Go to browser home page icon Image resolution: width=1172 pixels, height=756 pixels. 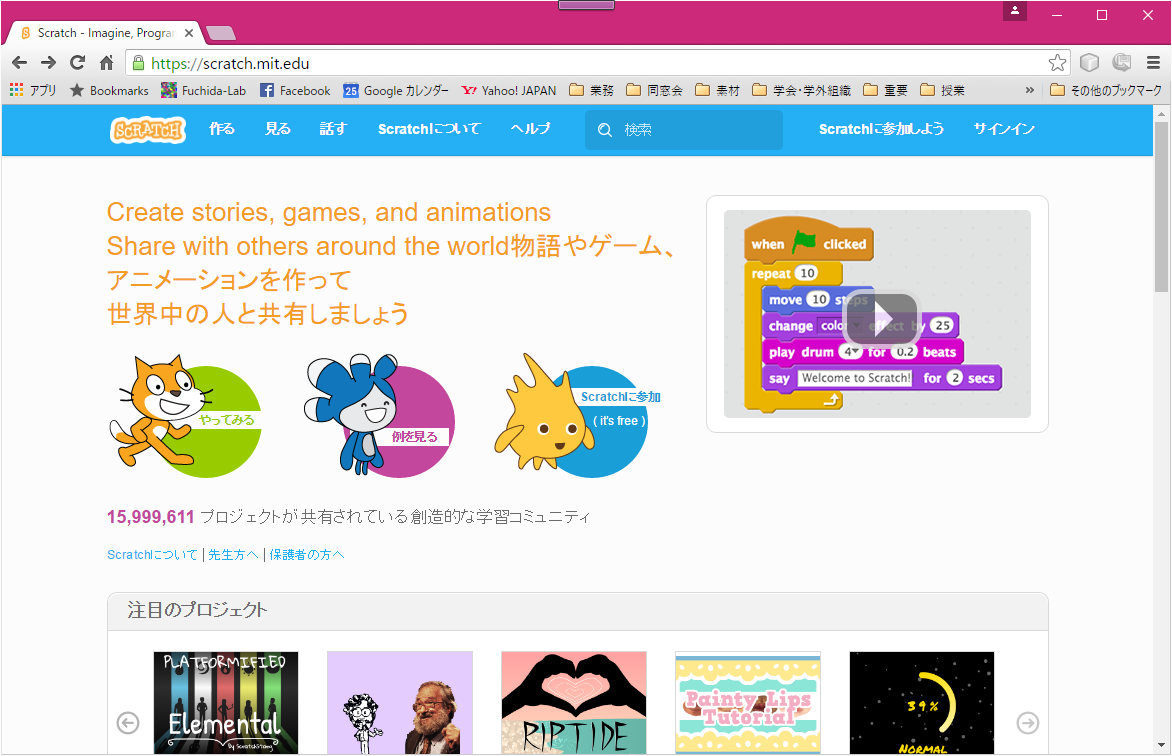point(106,63)
